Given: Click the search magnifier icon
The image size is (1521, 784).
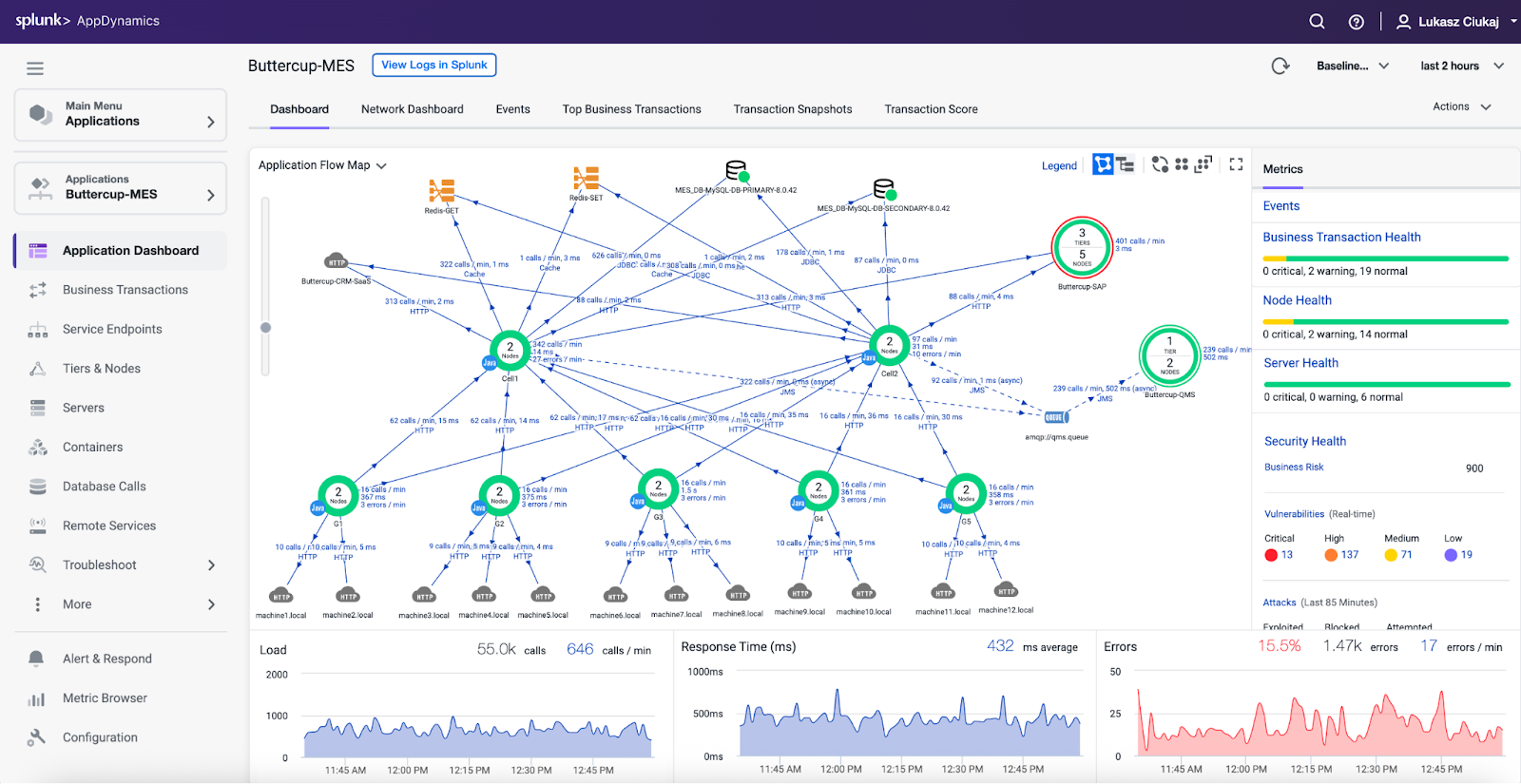Looking at the screenshot, I should tap(1317, 21).
